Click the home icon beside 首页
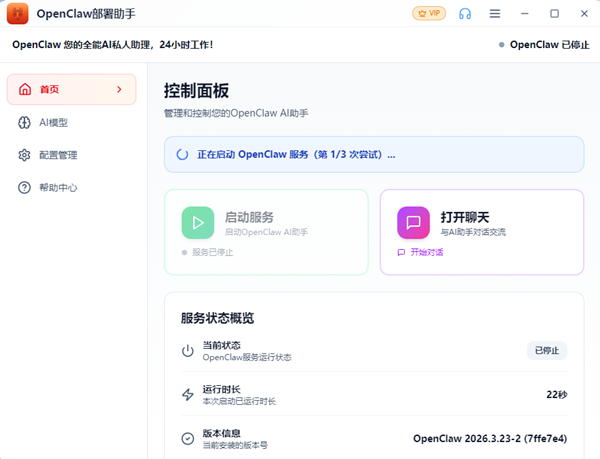600x459 pixels. click(25, 90)
